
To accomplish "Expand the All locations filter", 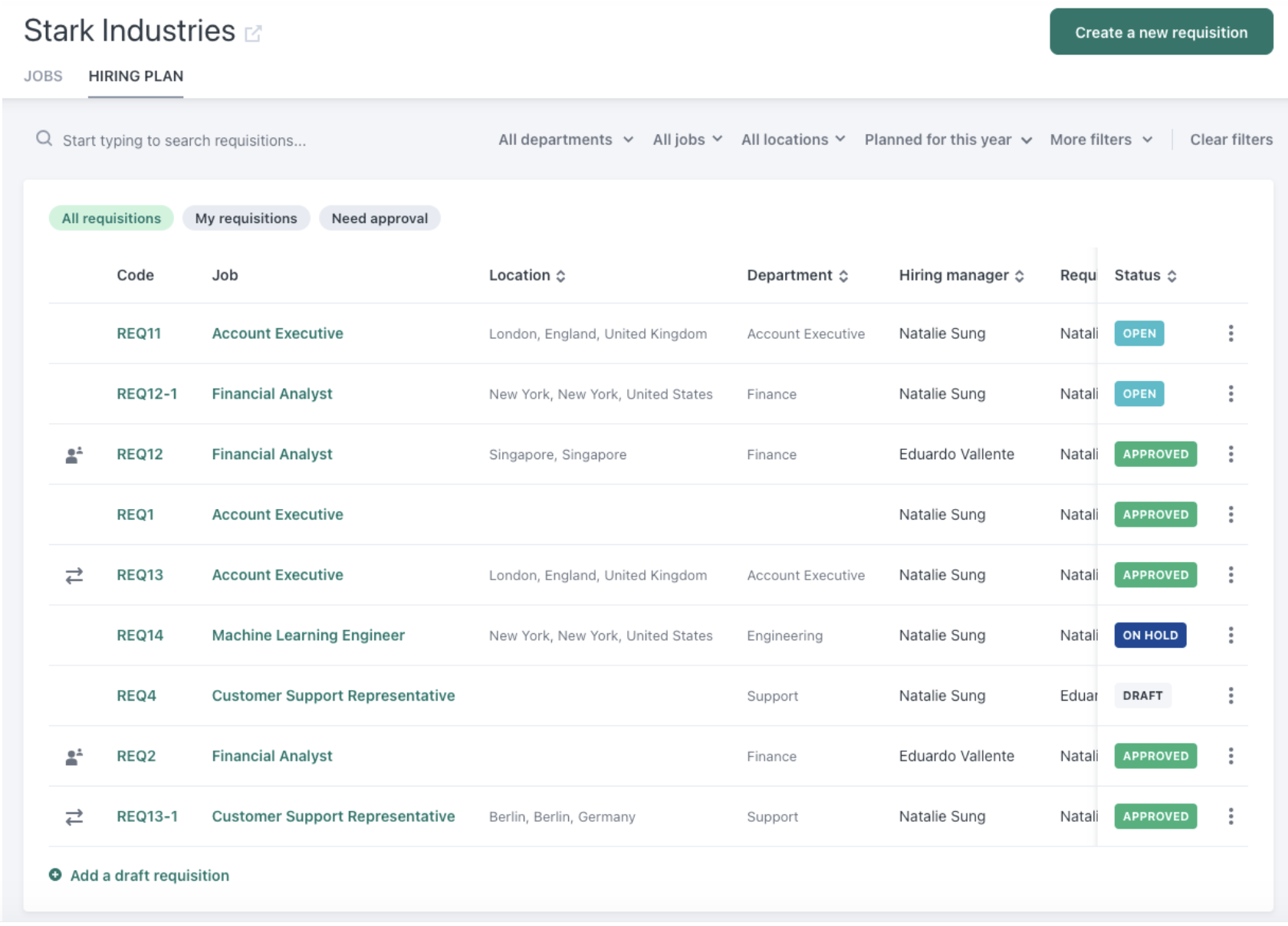I will pos(793,140).
